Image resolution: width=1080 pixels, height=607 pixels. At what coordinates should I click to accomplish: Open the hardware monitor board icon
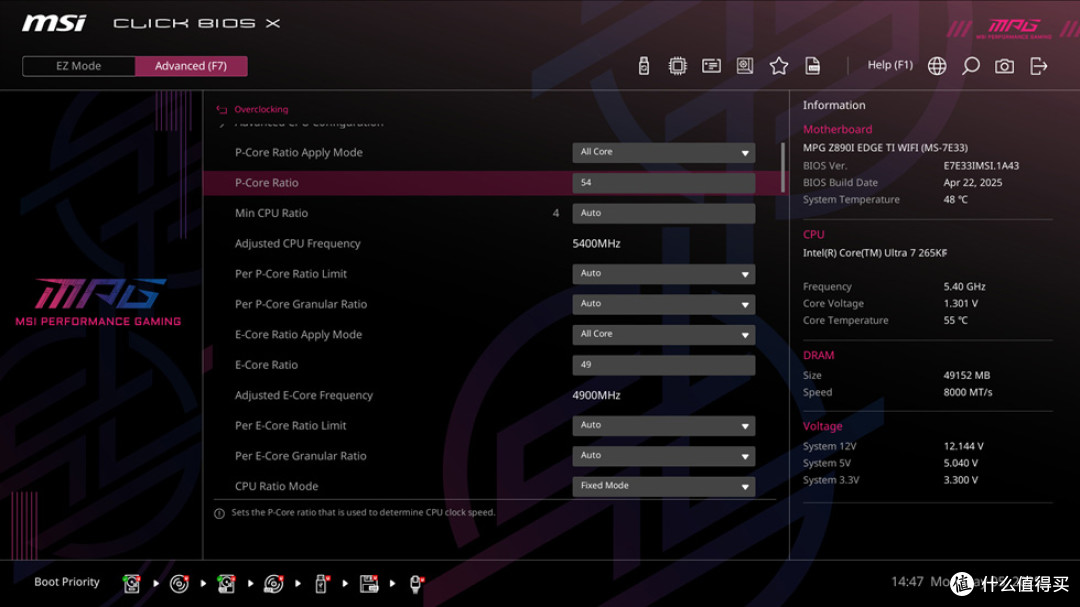(x=745, y=65)
